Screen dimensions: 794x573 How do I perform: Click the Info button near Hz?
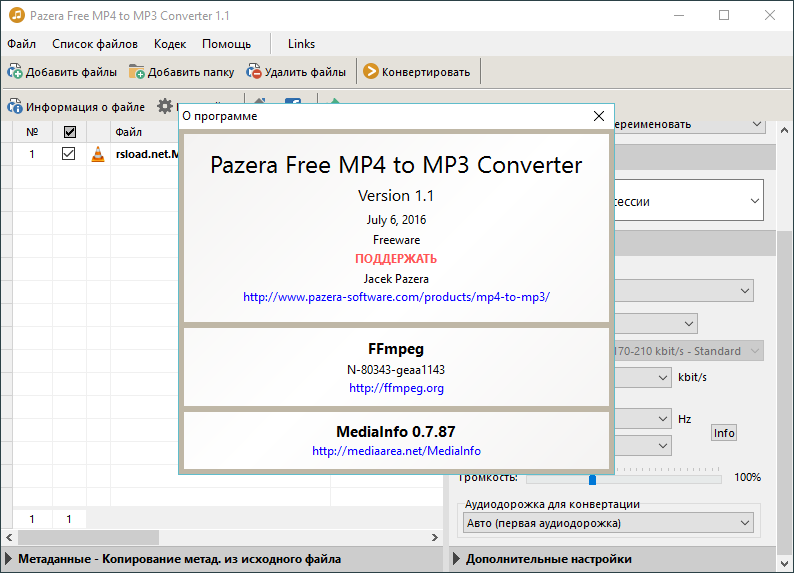pos(724,433)
